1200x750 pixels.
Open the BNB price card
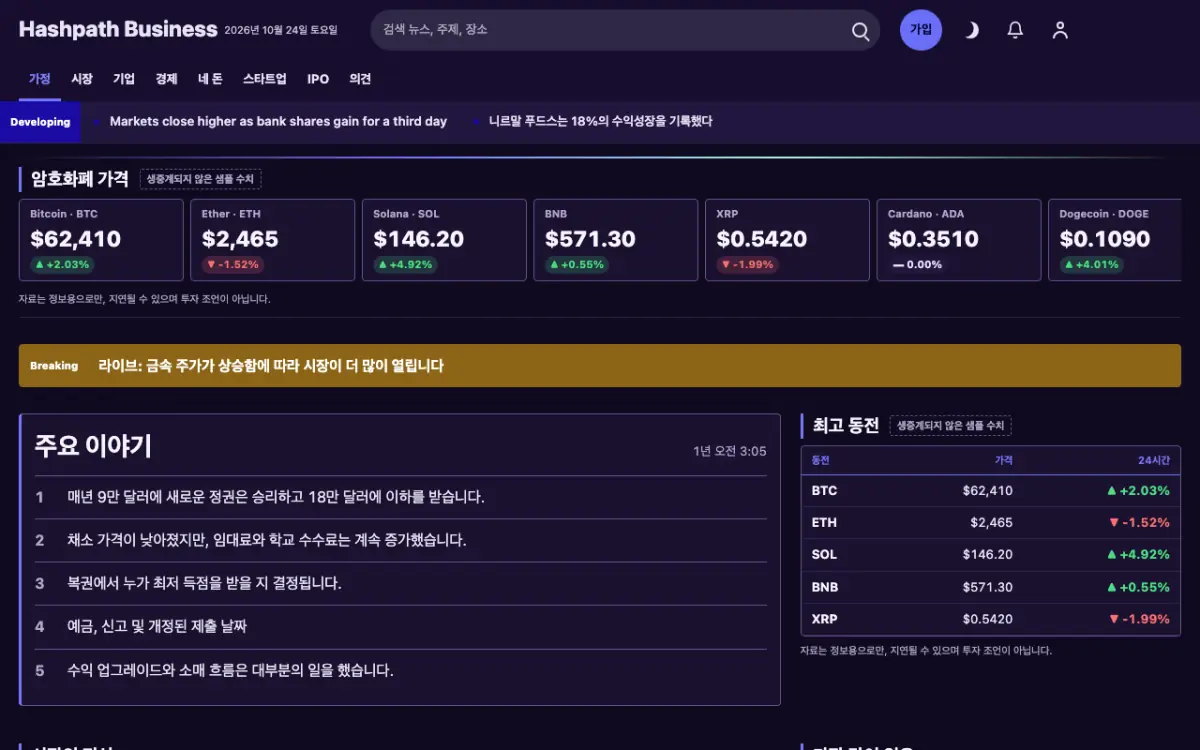click(616, 240)
